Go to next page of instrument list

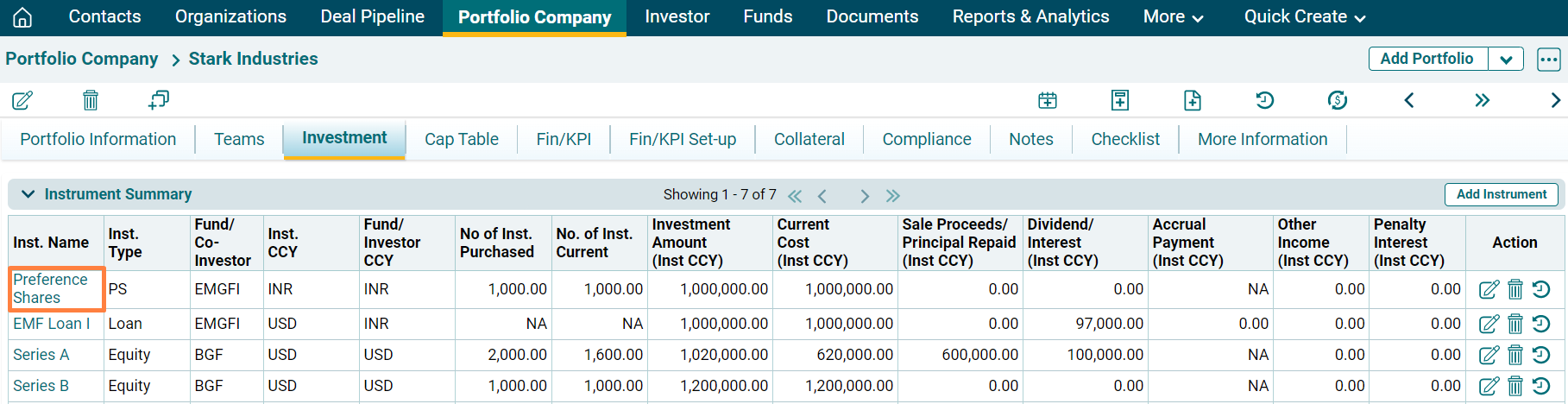[x=865, y=196]
